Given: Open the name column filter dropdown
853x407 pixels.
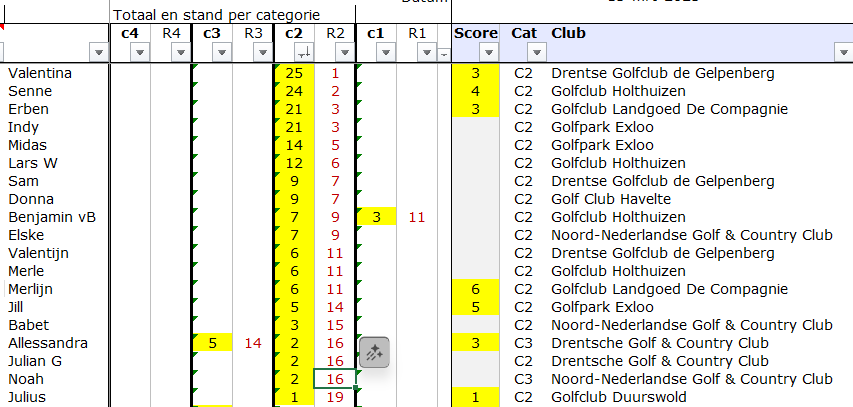Looking at the screenshot, I should pos(98,53).
